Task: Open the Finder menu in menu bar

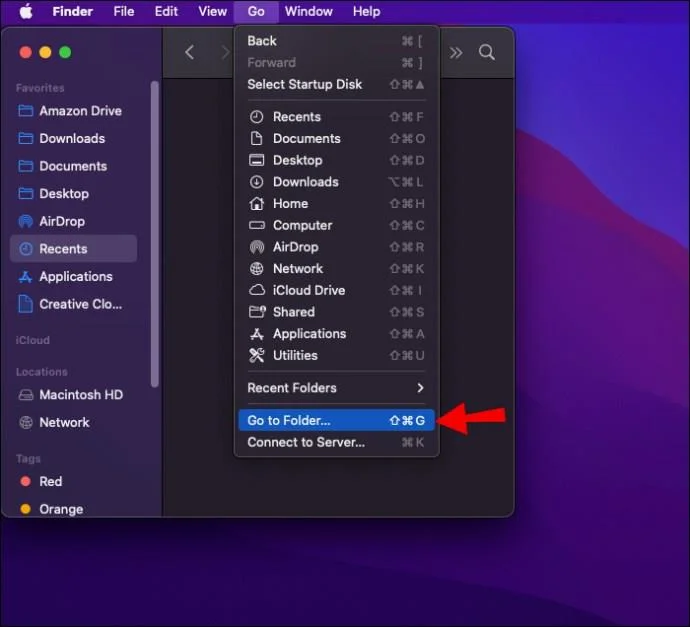Action: coord(72,11)
